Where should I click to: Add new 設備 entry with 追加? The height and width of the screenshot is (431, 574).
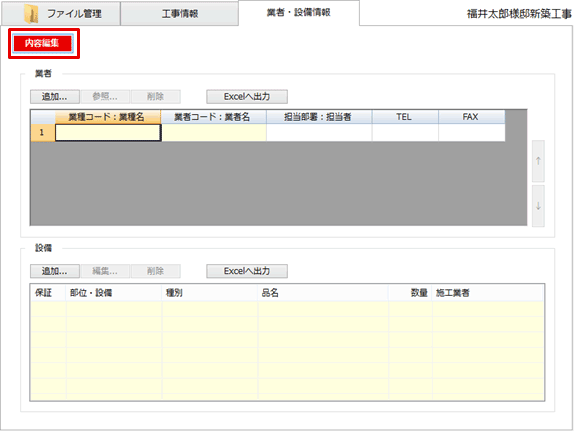55,271
